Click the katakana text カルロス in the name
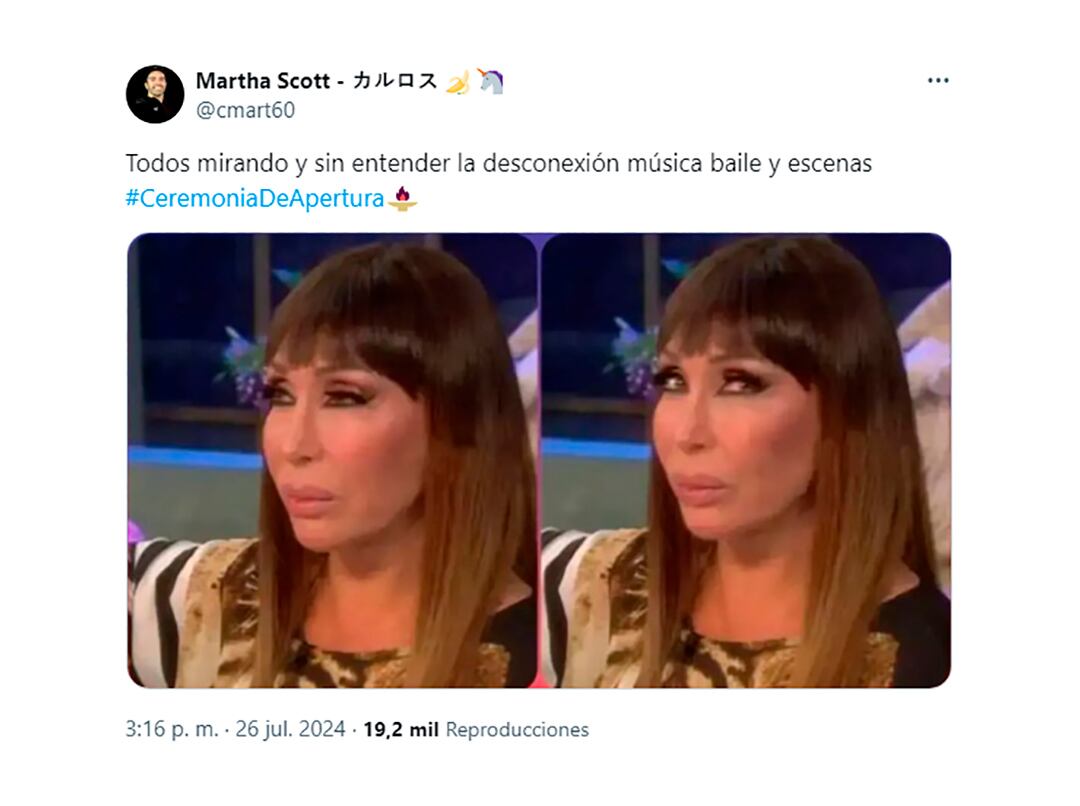Screen dimensions: 1080x806 click(x=395, y=81)
